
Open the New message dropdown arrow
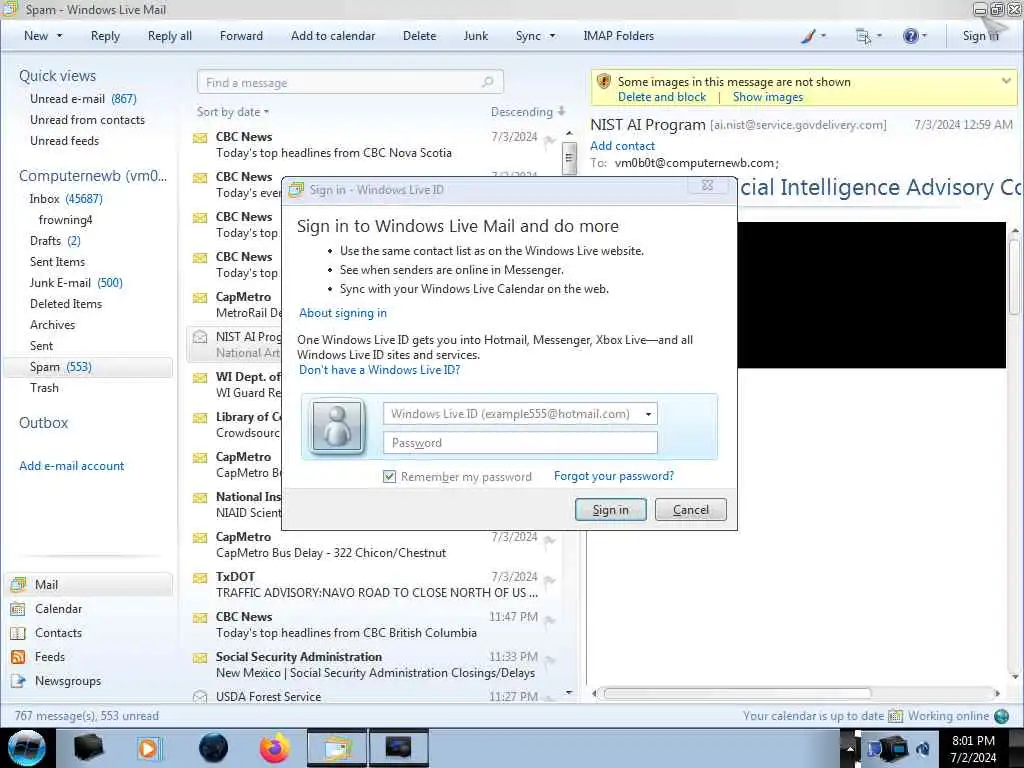59,36
